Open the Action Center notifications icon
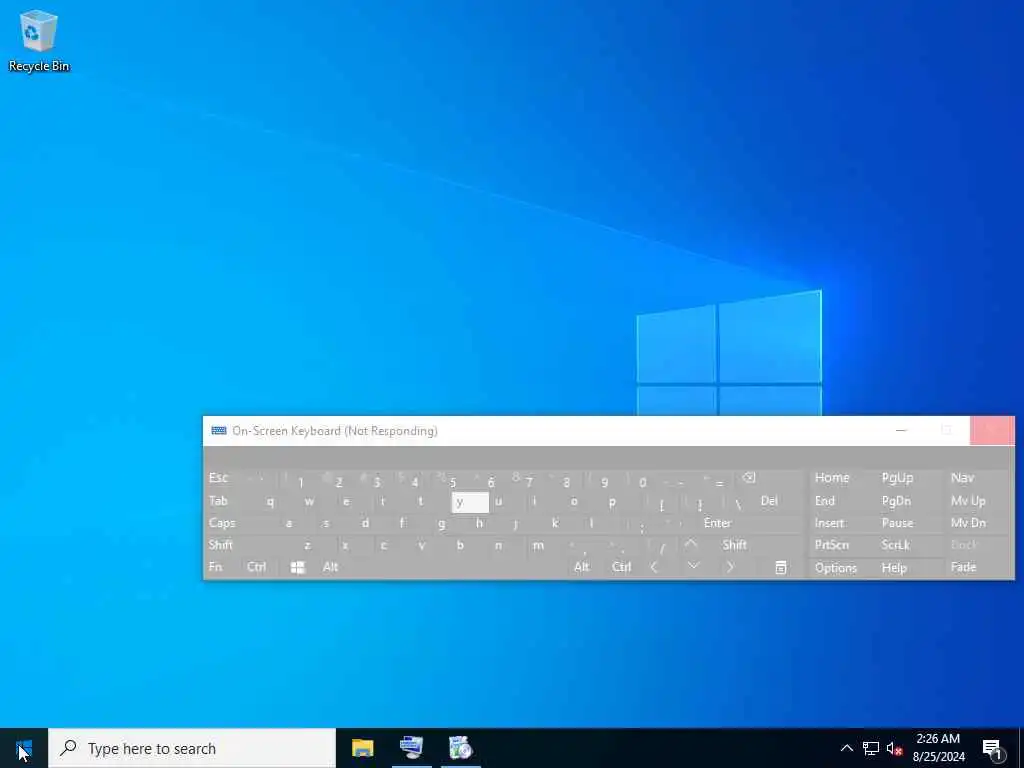The height and width of the screenshot is (768, 1024). point(993,748)
